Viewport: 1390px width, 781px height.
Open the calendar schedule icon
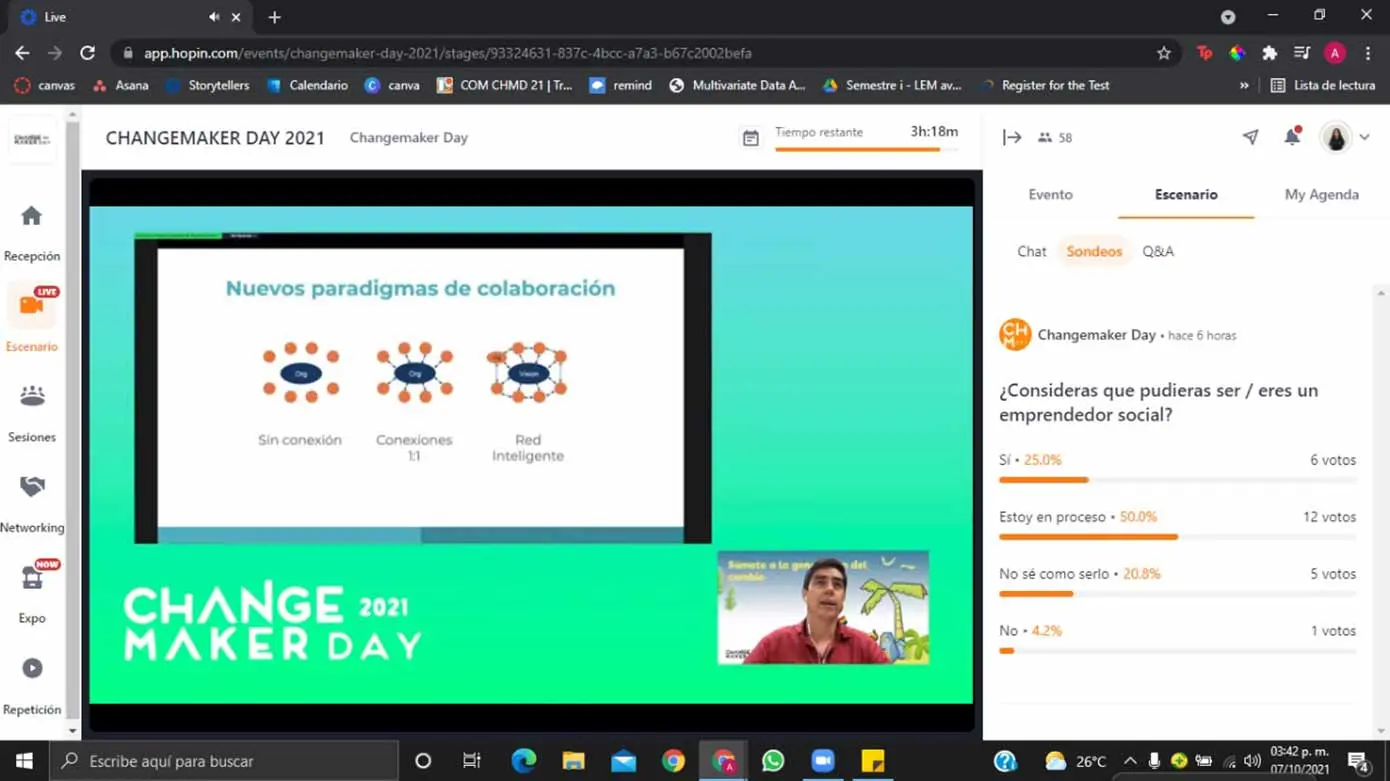click(751, 138)
